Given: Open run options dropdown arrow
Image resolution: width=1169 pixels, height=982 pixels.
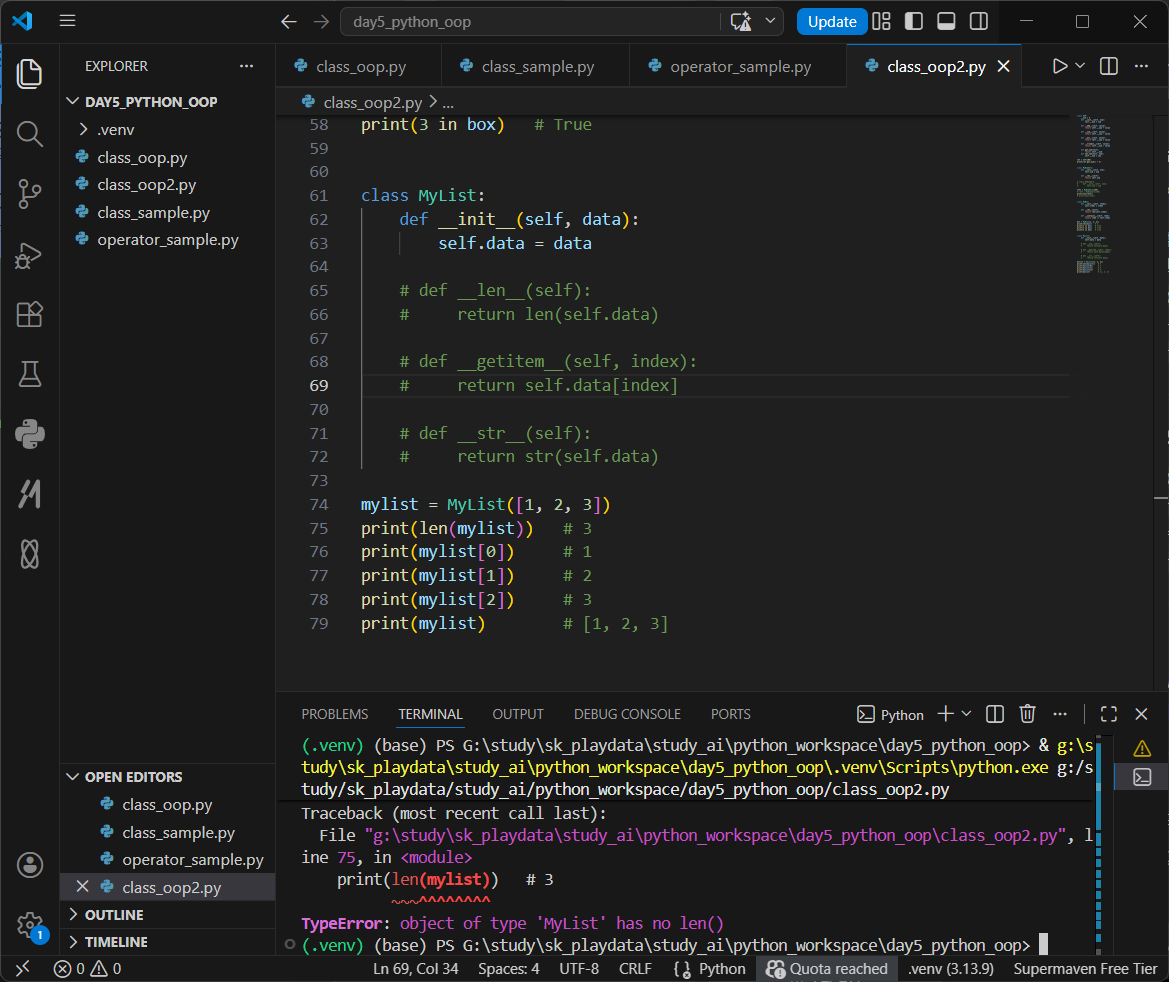Looking at the screenshot, I should click(1080, 66).
